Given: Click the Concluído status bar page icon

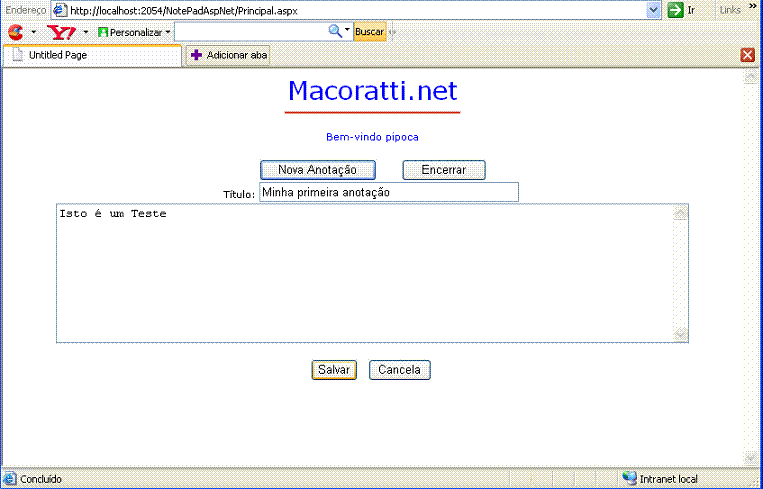Looking at the screenshot, I should pos(10,479).
